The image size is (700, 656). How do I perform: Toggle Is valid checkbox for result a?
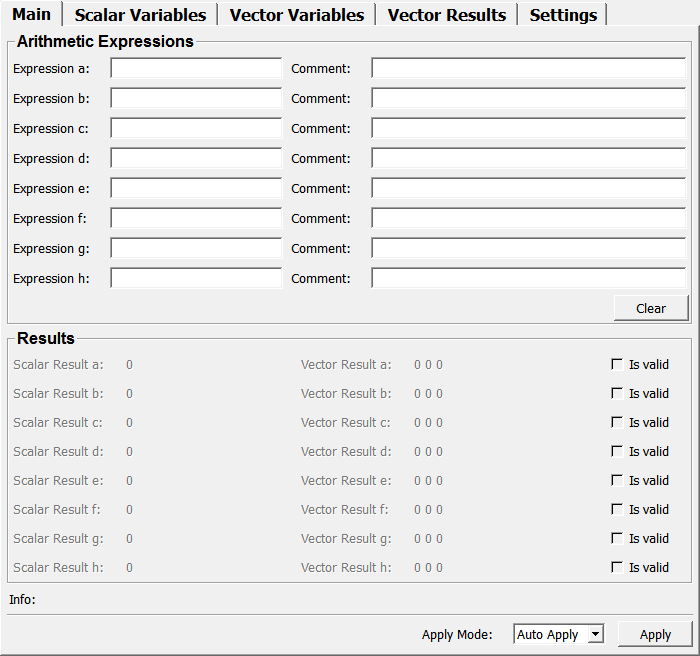tap(617, 365)
